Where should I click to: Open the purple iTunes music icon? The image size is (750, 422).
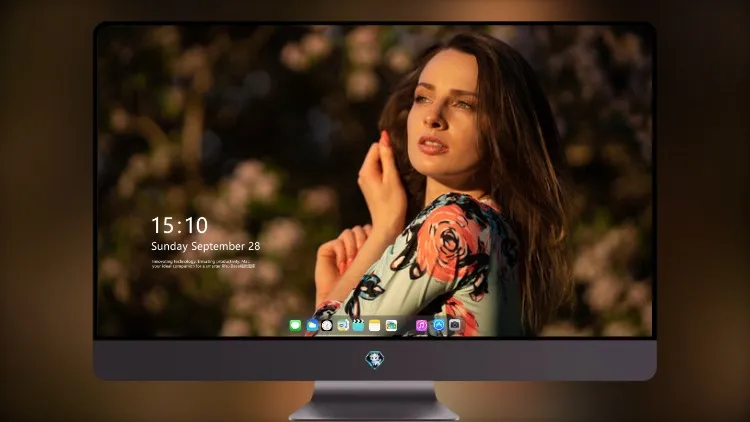coord(421,325)
